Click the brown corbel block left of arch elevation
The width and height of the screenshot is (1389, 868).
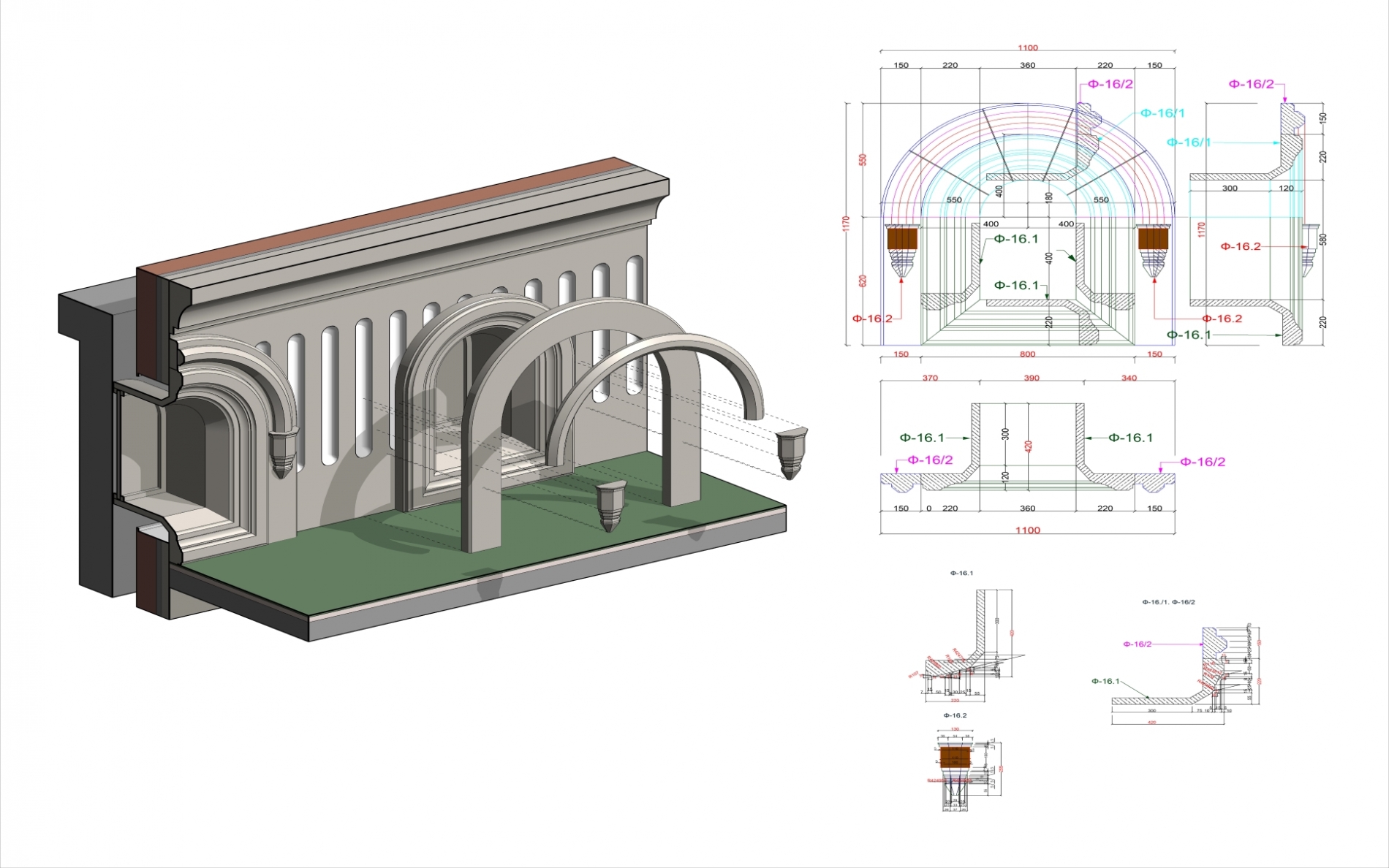[901, 239]
